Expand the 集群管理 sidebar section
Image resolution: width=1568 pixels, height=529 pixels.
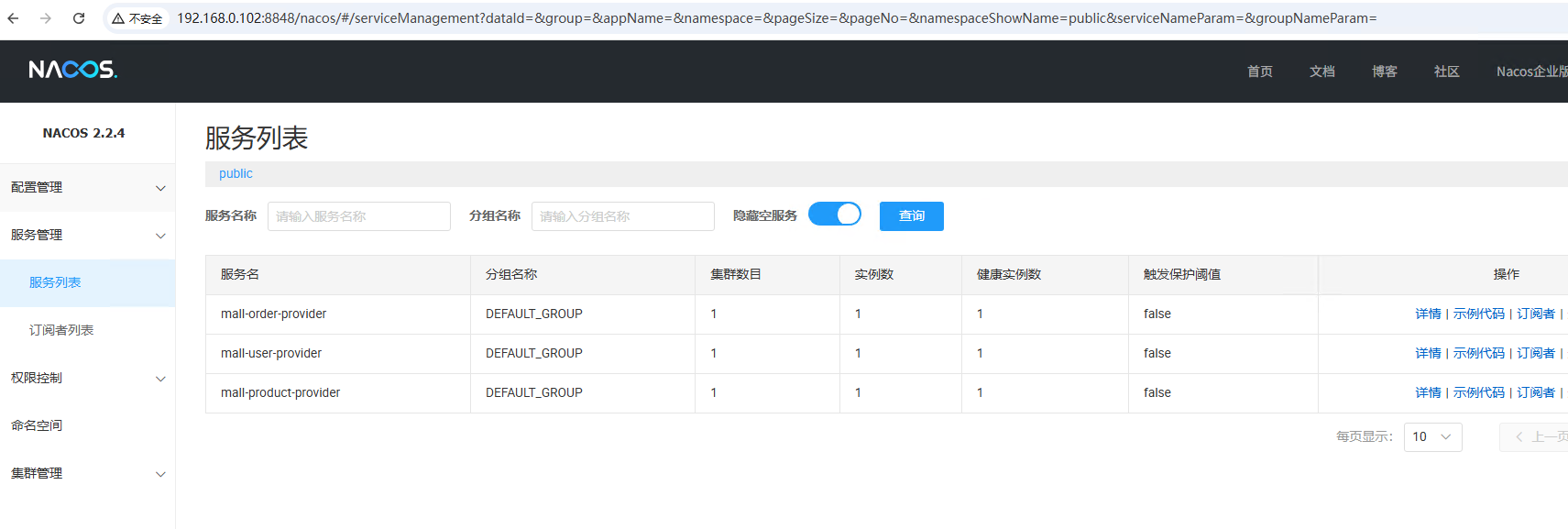click(87, 473)
